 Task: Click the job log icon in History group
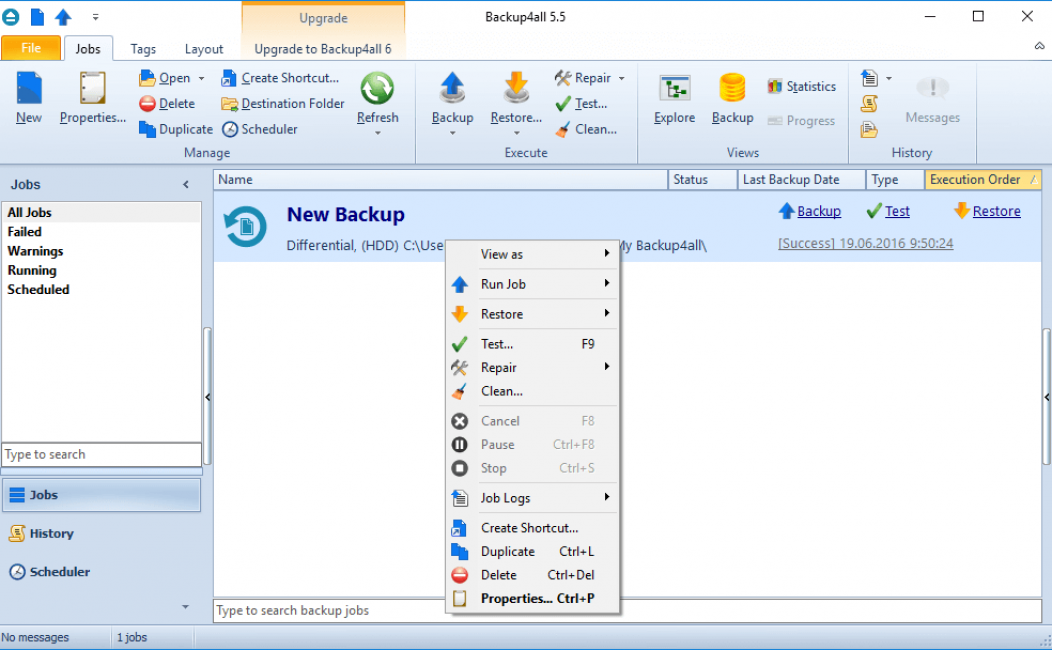pyautogui.click(x=869, y=78)
